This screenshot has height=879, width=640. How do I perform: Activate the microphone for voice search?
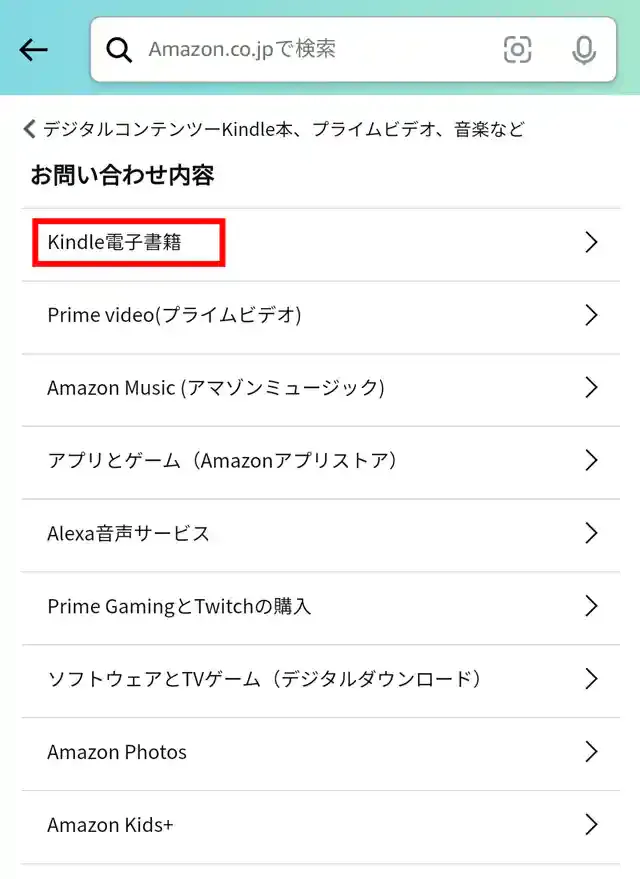584,50
